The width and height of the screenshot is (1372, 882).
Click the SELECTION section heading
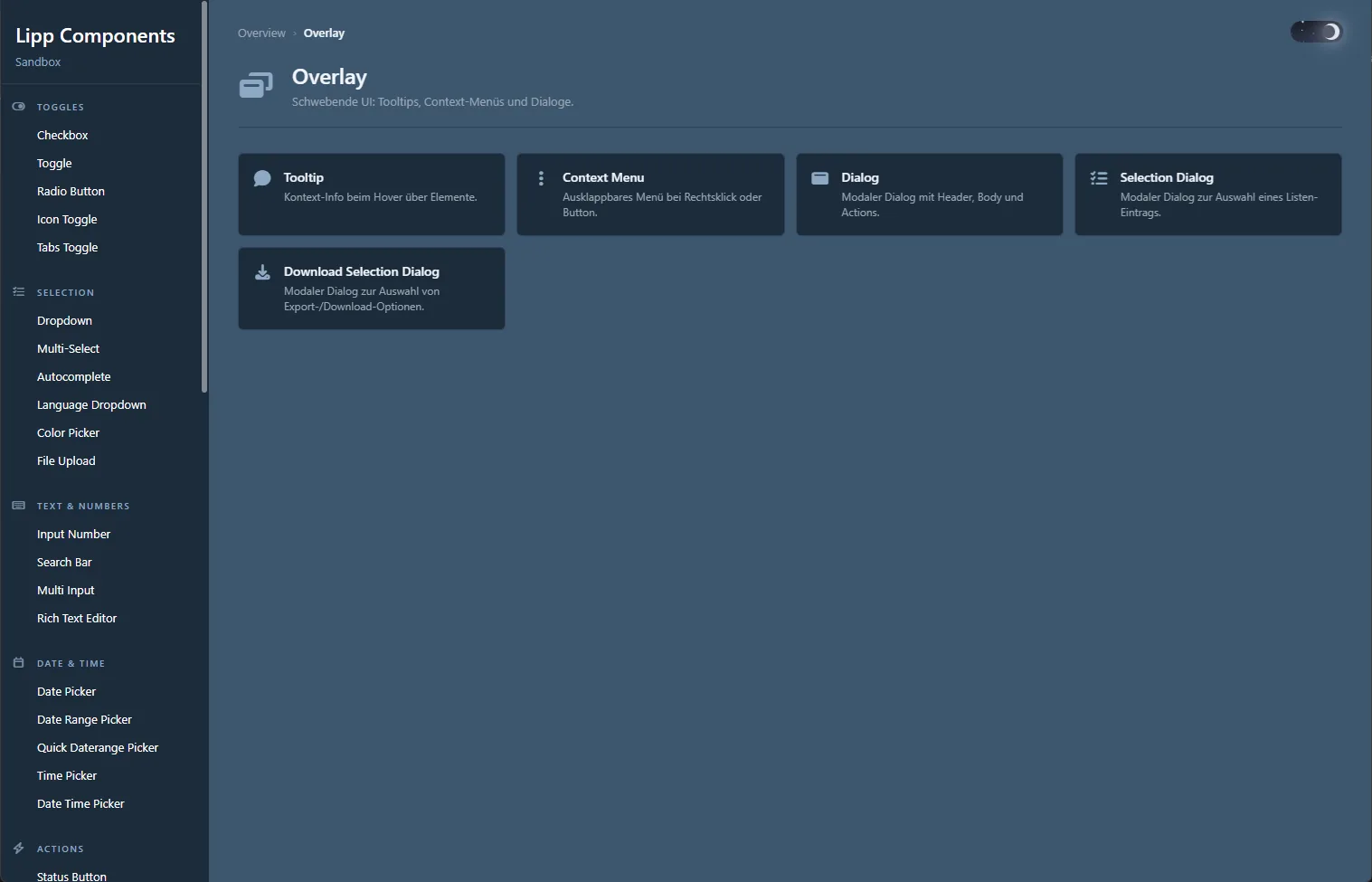[65, 292]
